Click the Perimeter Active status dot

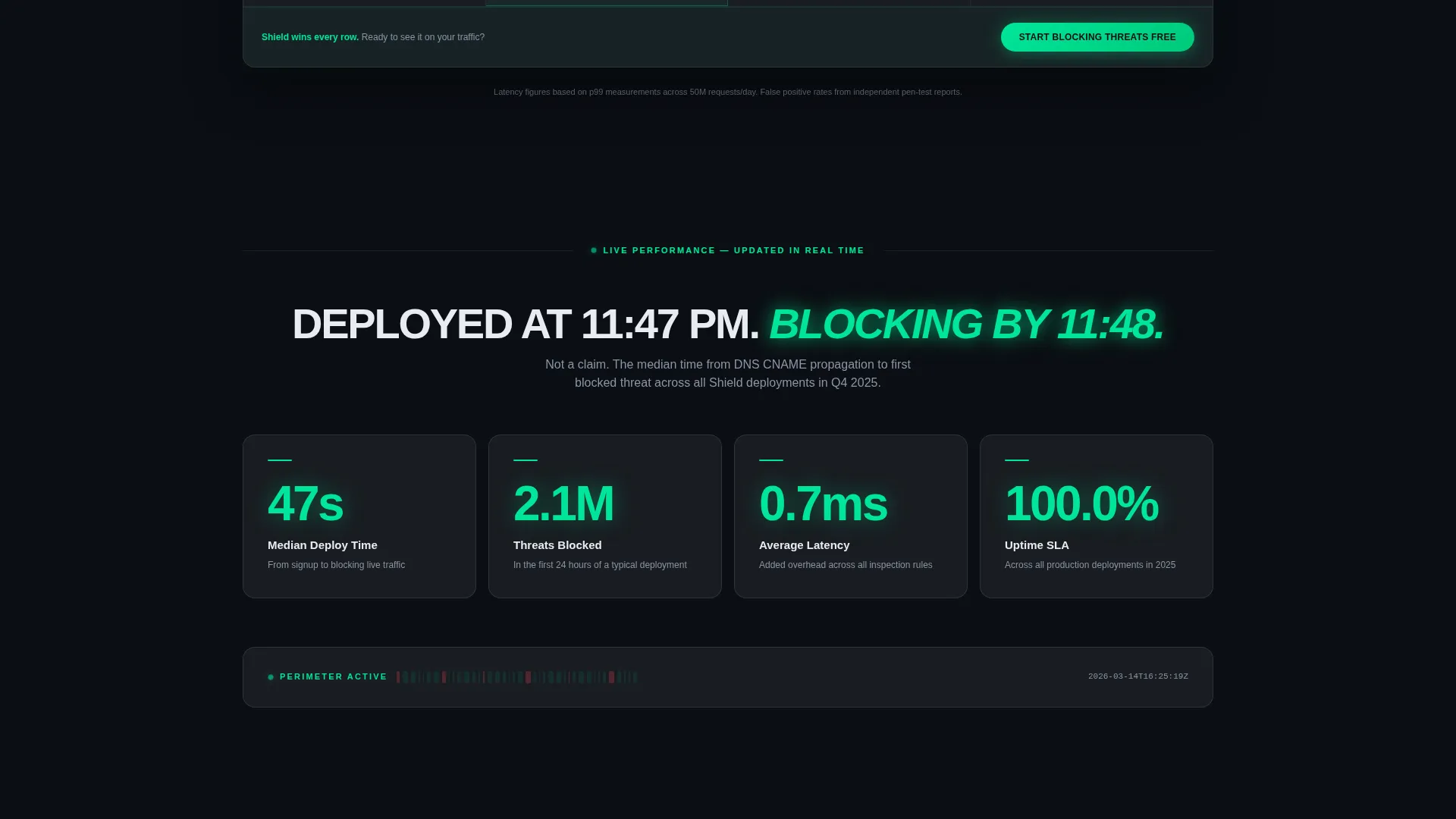click(271, 677)
